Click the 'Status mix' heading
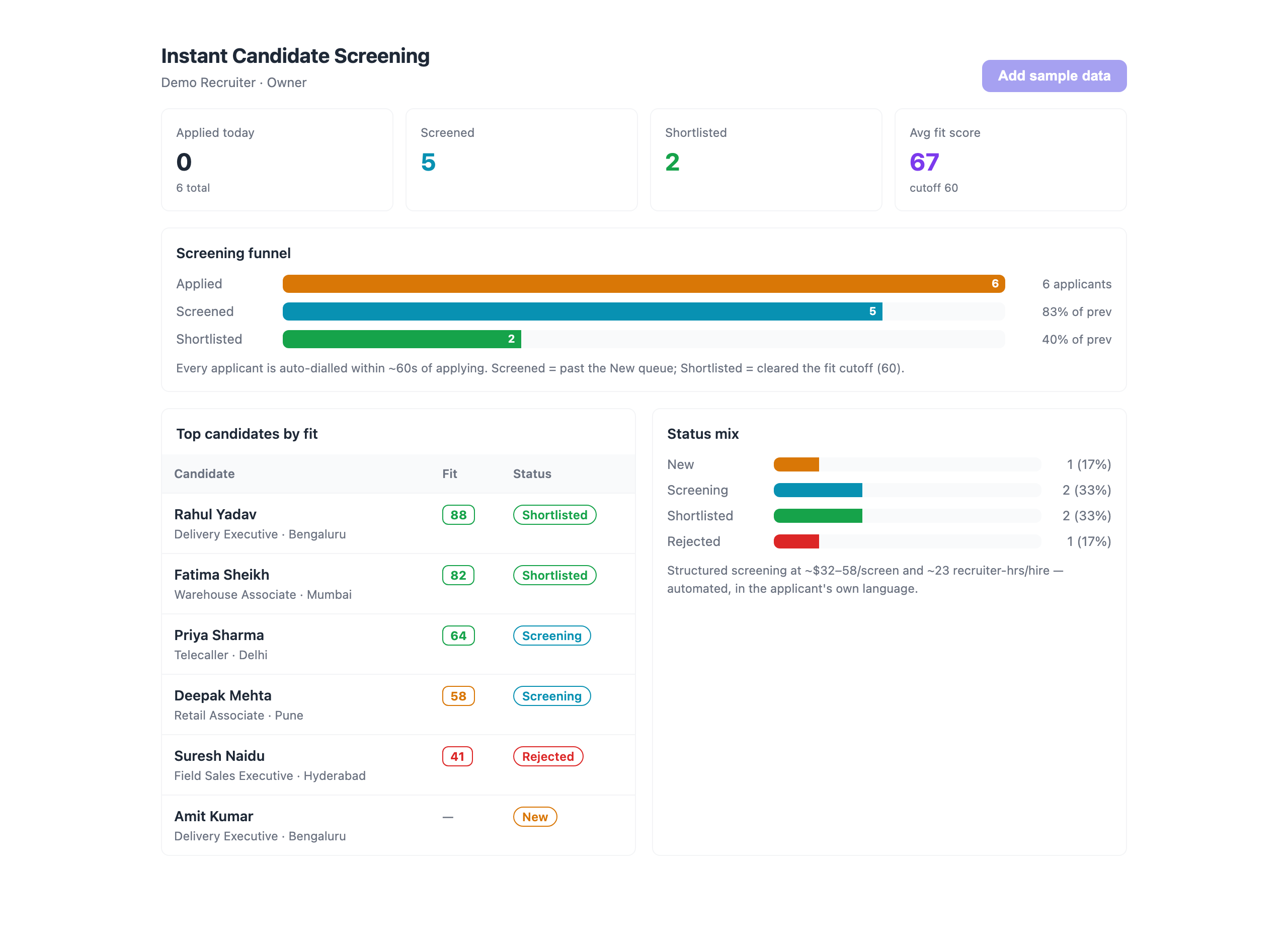The image size is (1288, 946). [702, 434]
